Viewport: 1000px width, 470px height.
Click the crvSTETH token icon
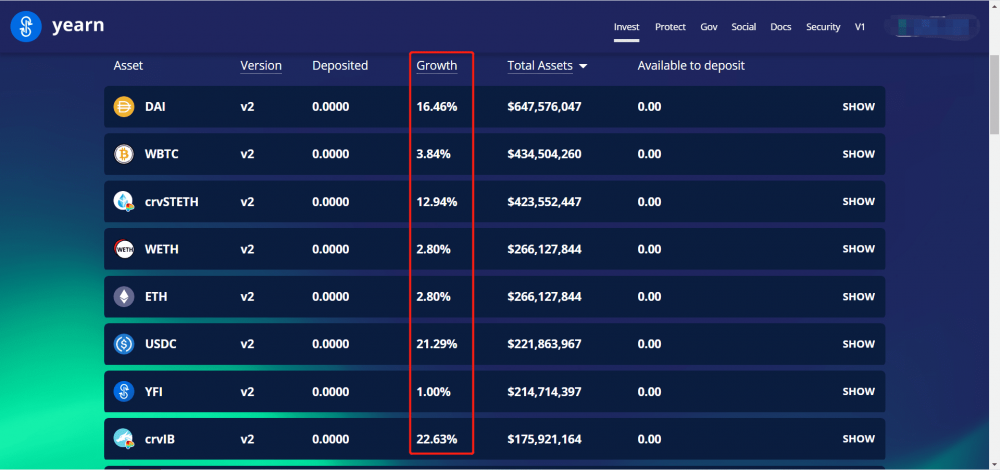pos(124,202)
